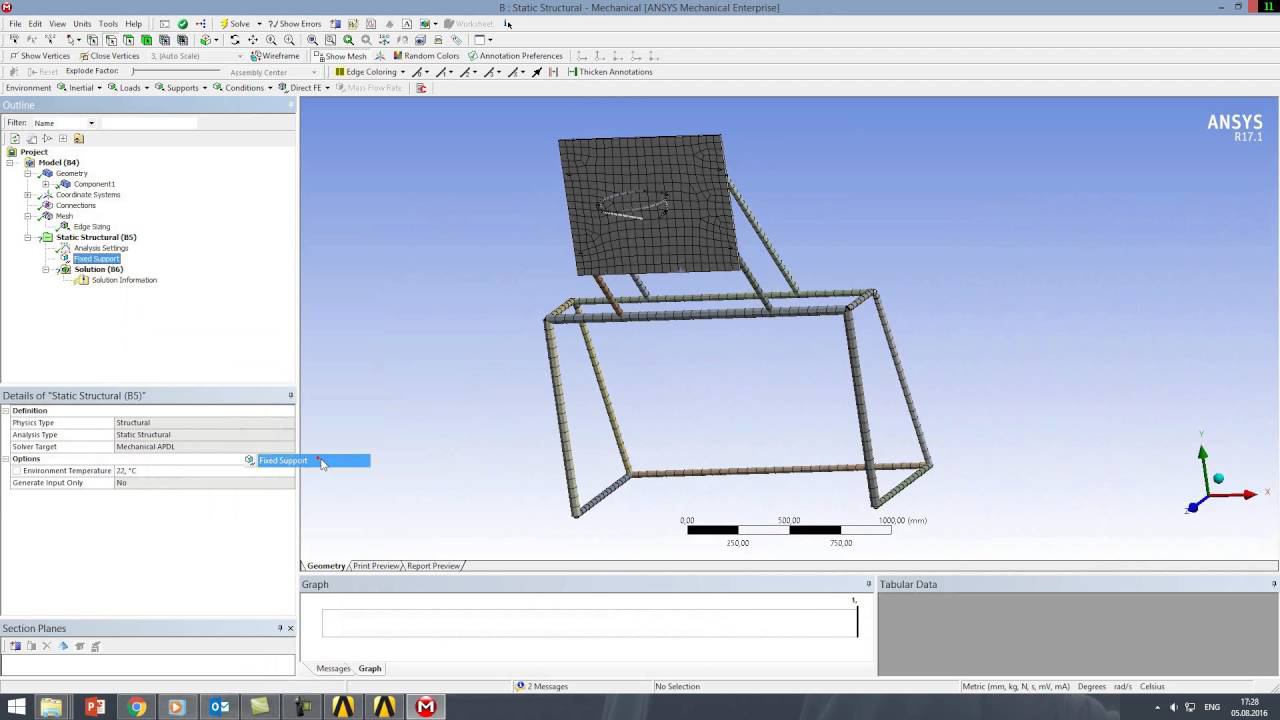Open Outlook from the taskbar
Image resolution: width=1280 pixels, height=720 pixels.
tap(219, 707)
